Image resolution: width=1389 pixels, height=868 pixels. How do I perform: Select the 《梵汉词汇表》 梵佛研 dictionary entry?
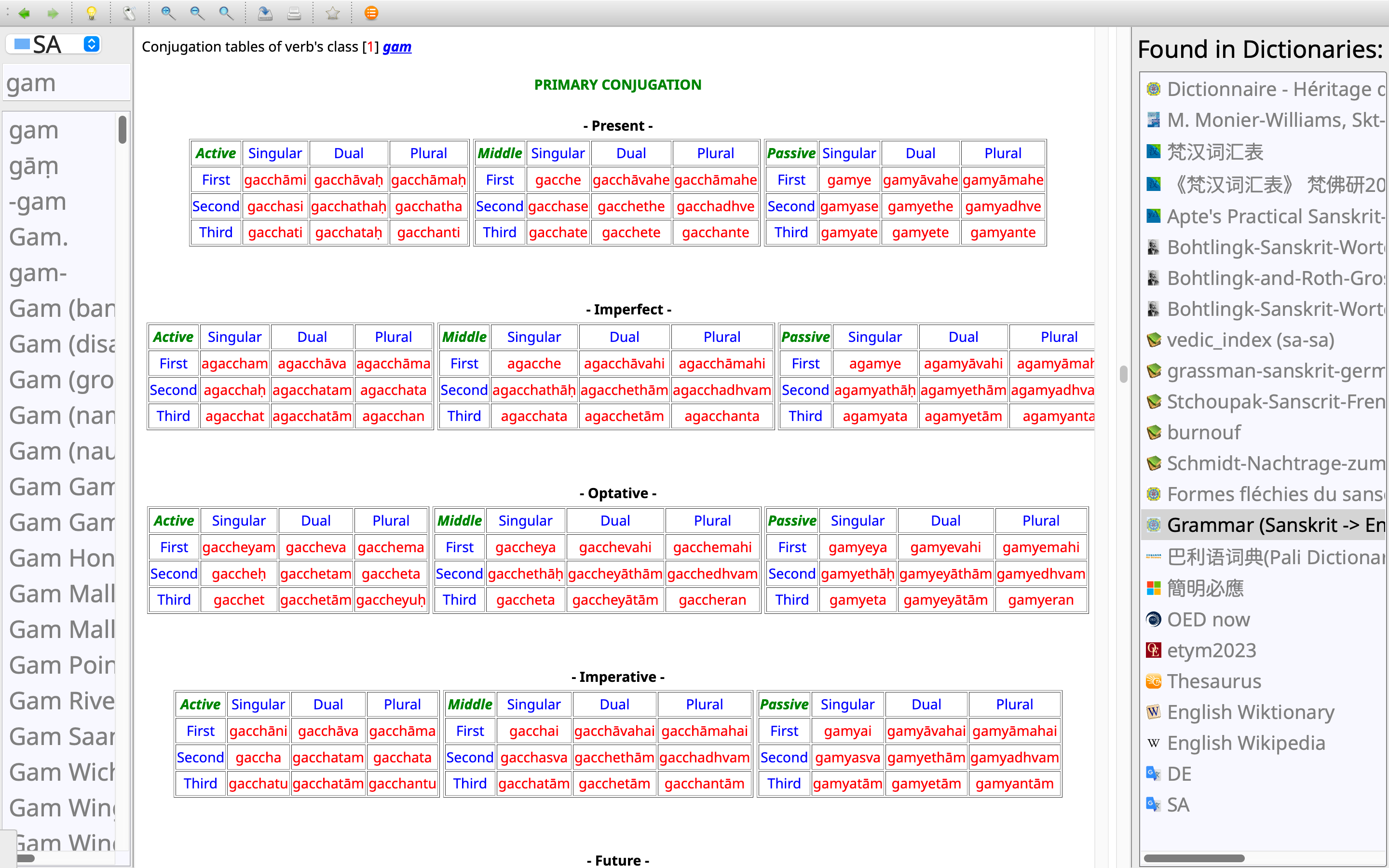[1263, 184]
